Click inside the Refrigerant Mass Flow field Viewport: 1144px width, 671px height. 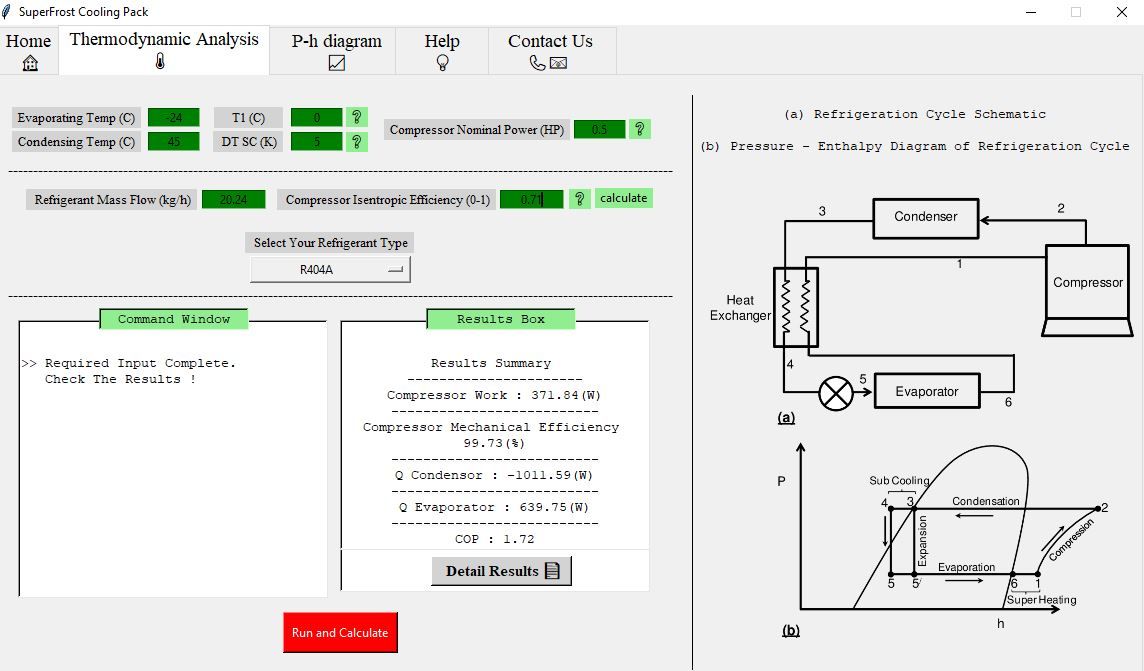(x=233, y=198)
